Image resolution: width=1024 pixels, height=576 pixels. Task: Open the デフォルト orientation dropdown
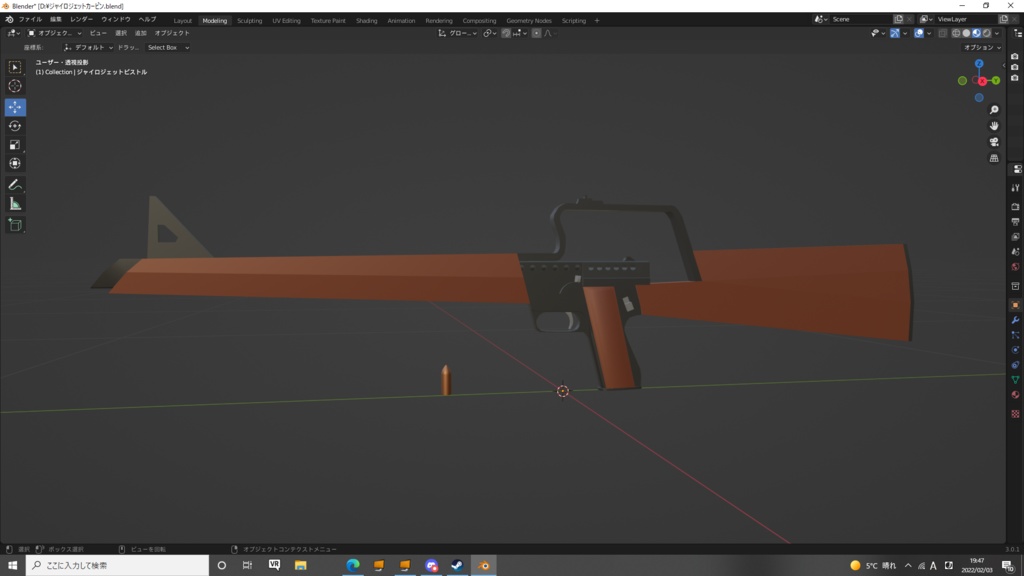coord(88,48)
